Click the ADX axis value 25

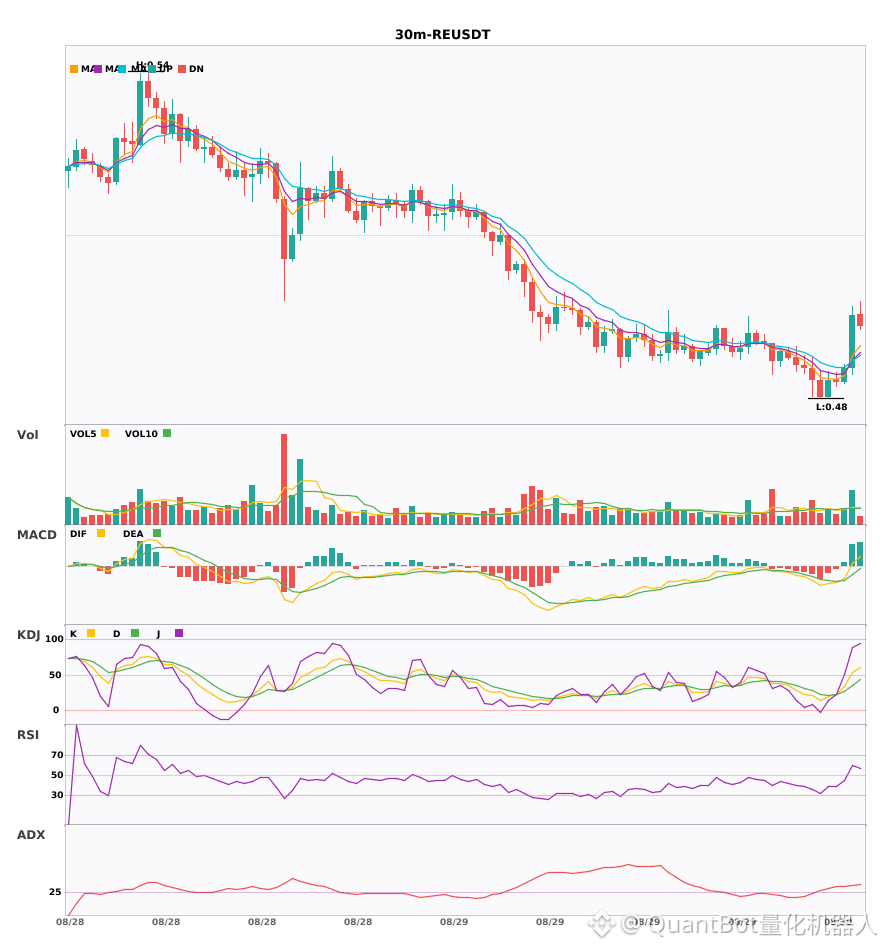click(x=55, y=892)
